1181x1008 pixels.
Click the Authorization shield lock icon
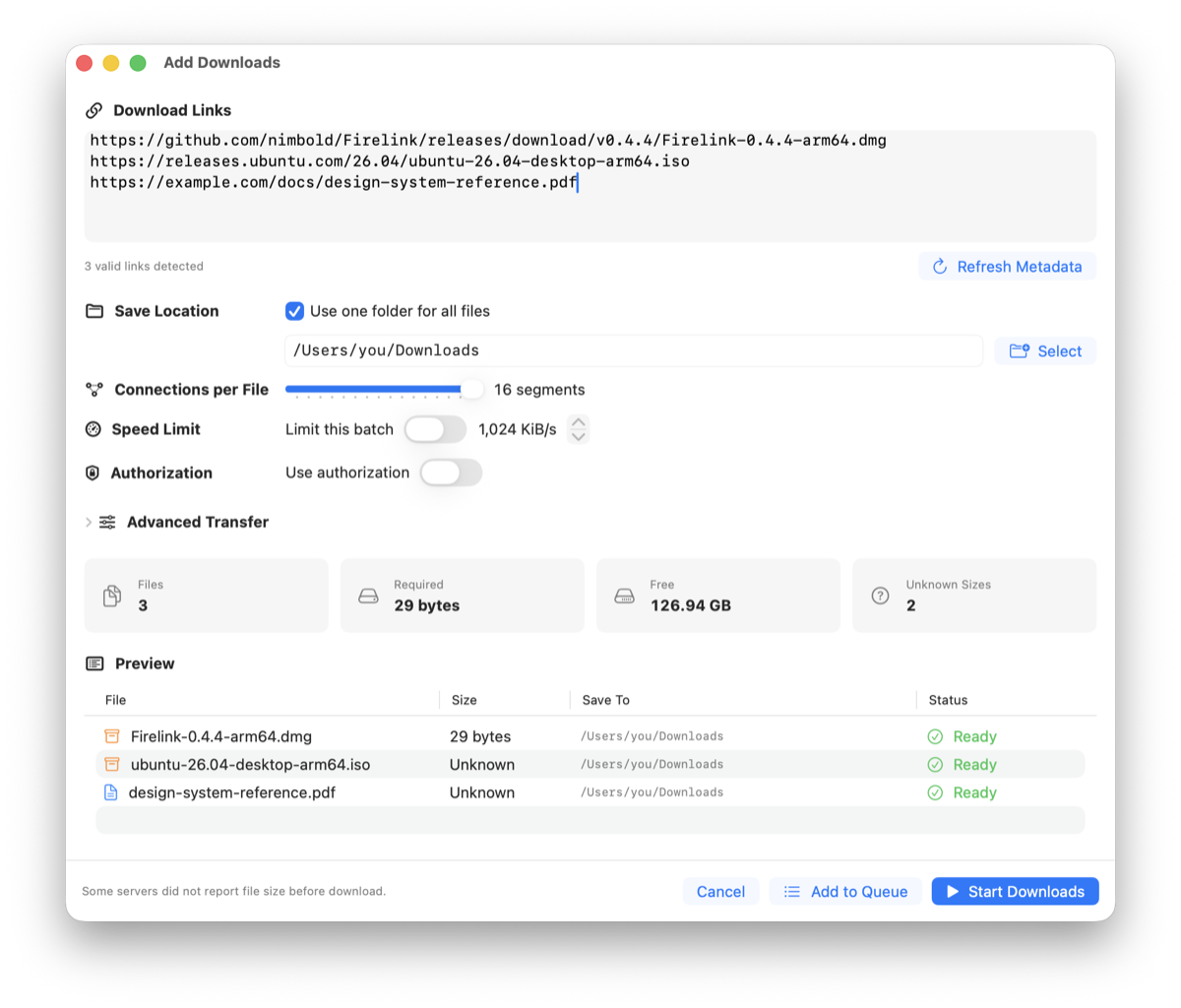tap(93, 472)
